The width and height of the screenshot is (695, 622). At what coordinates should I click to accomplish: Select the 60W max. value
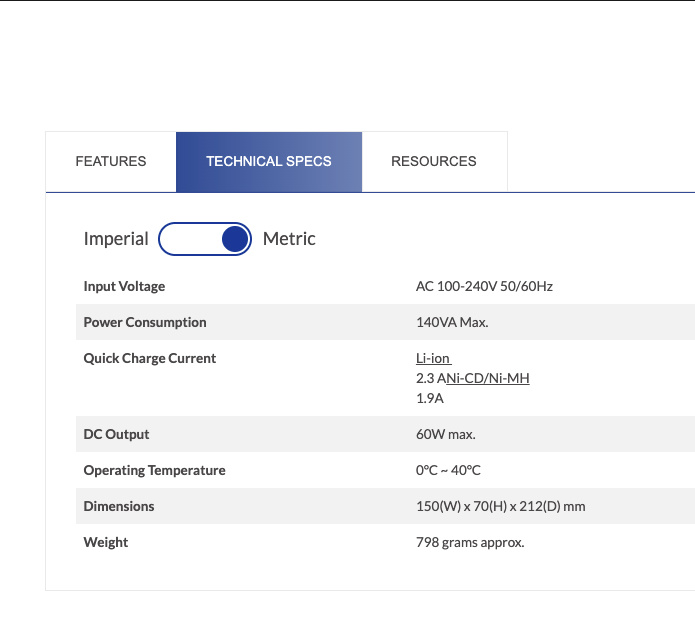tap(445, 434)
